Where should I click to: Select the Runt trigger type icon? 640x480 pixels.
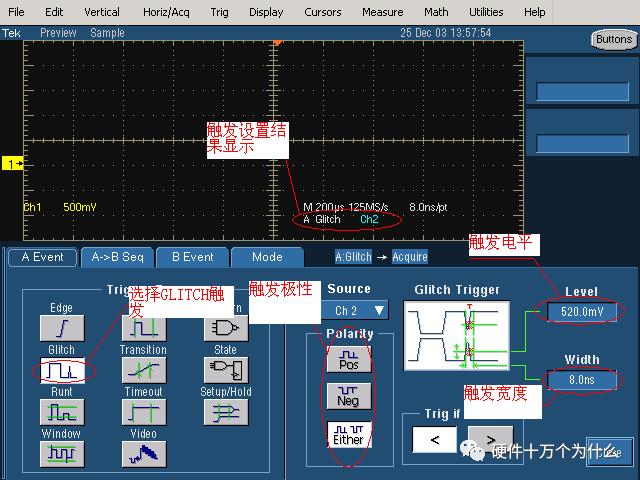[62, 412]
